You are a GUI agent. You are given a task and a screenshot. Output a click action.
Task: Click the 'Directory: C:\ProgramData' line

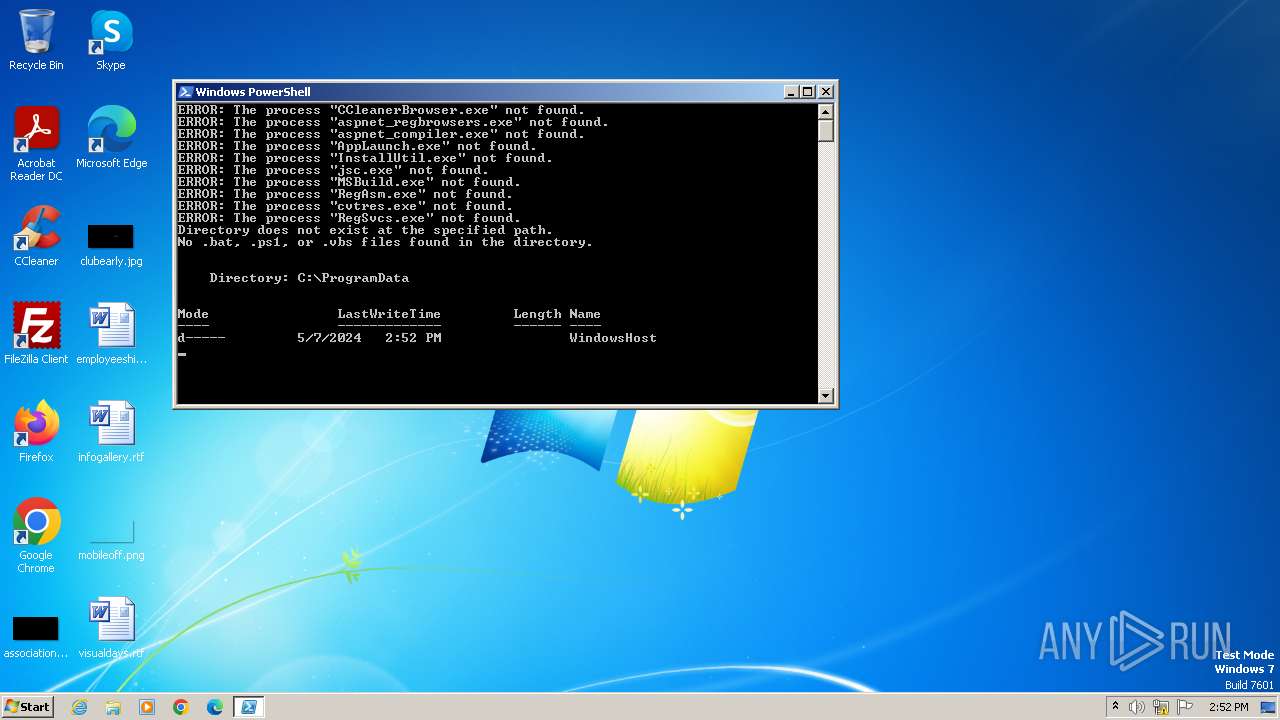(309, 278)
